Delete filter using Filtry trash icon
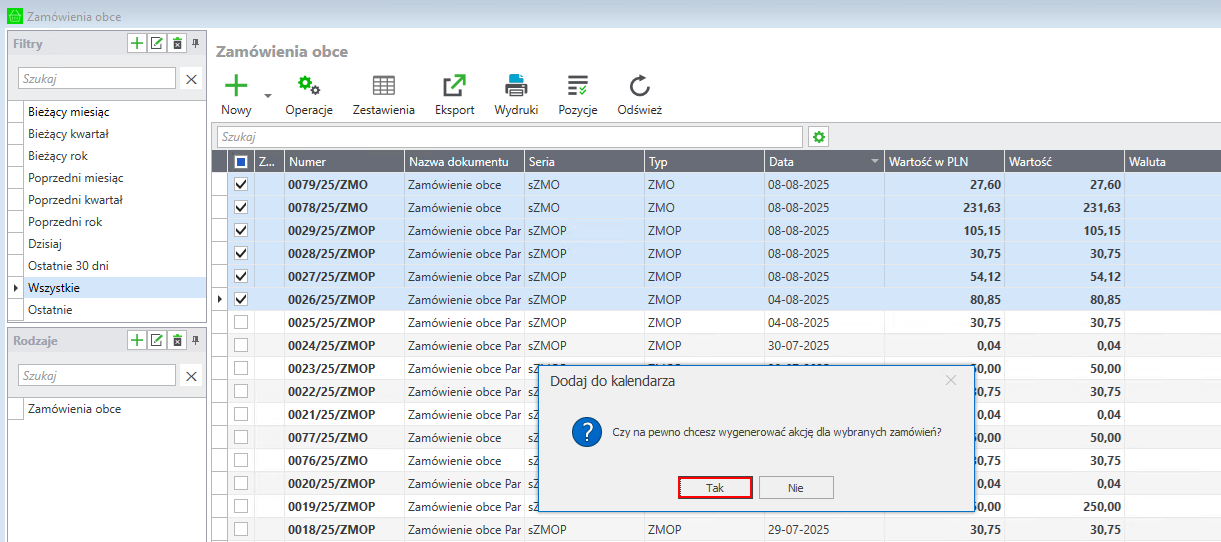 [x=177, y=43]
